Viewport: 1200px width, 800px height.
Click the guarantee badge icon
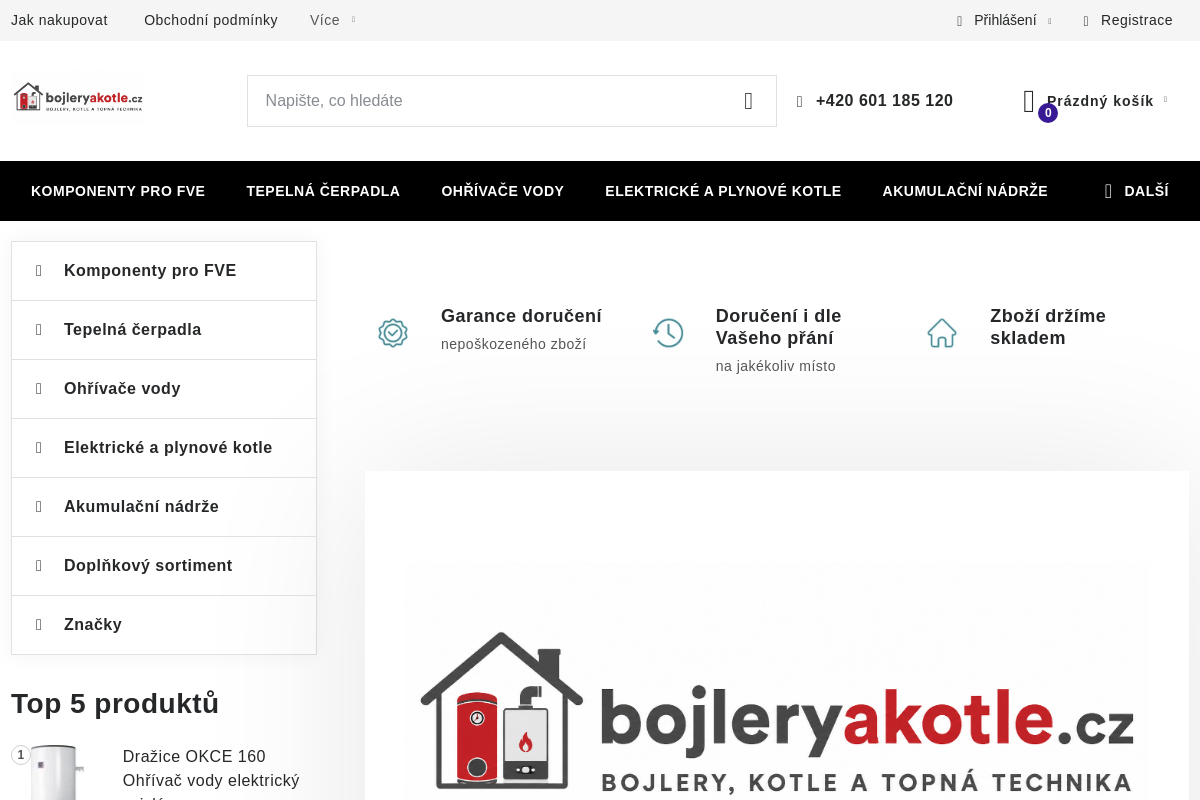393,333
